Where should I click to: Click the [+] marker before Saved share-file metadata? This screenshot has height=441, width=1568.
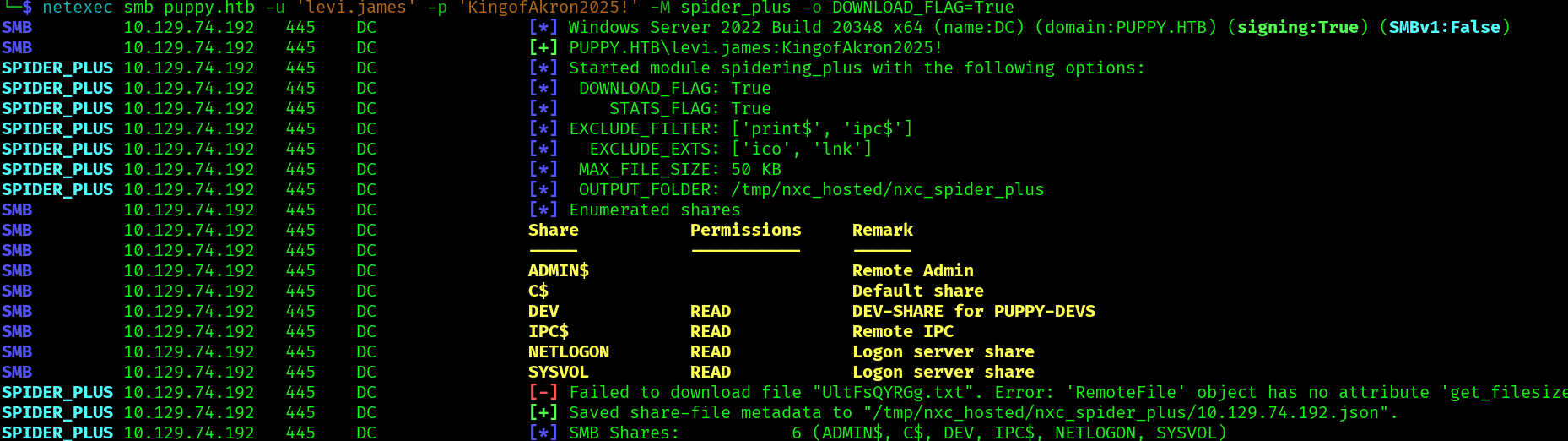[x=543, y=412]
